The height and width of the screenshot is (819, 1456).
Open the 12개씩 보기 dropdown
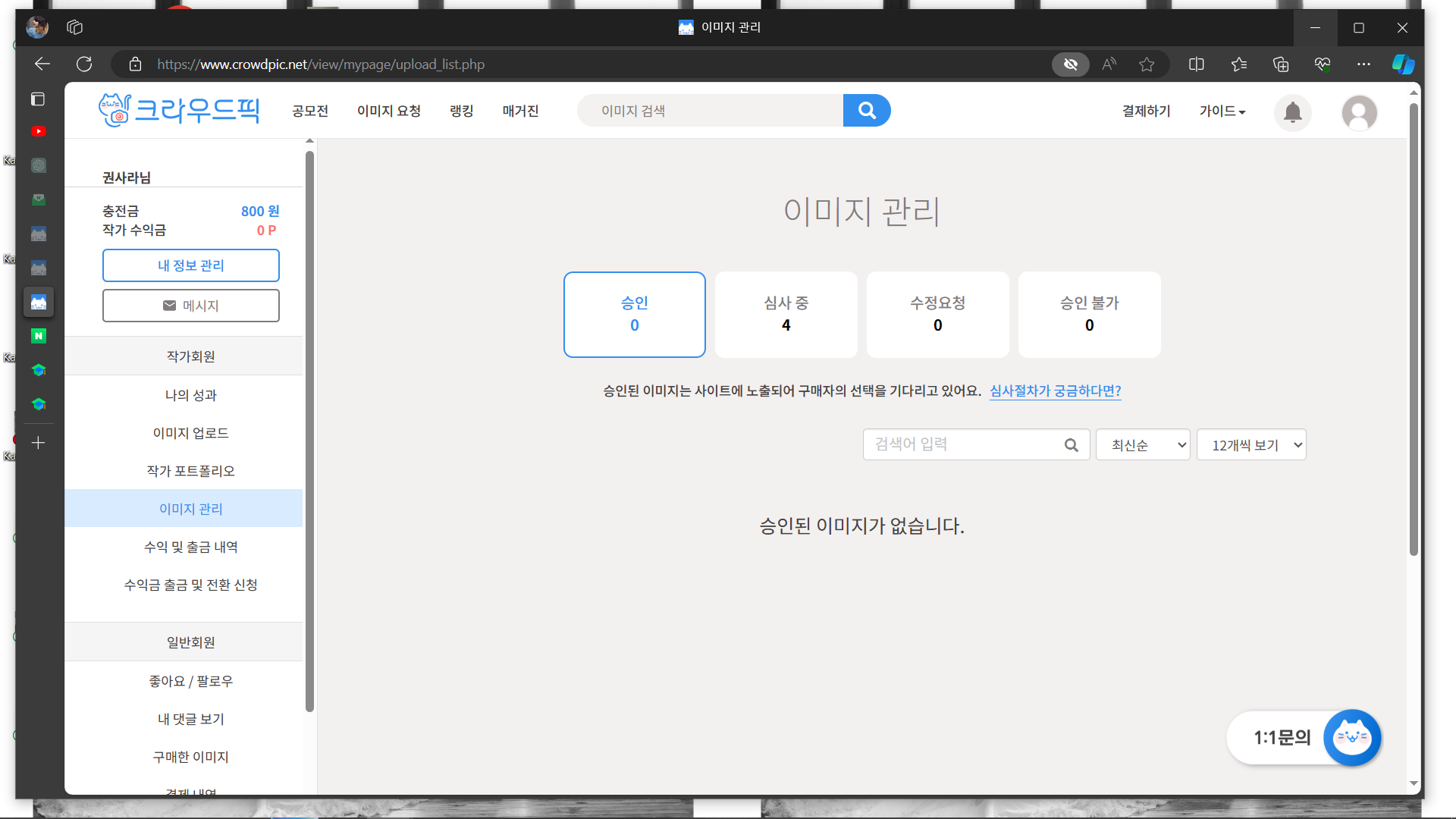pyautogui.click(x=1250, y=445)
